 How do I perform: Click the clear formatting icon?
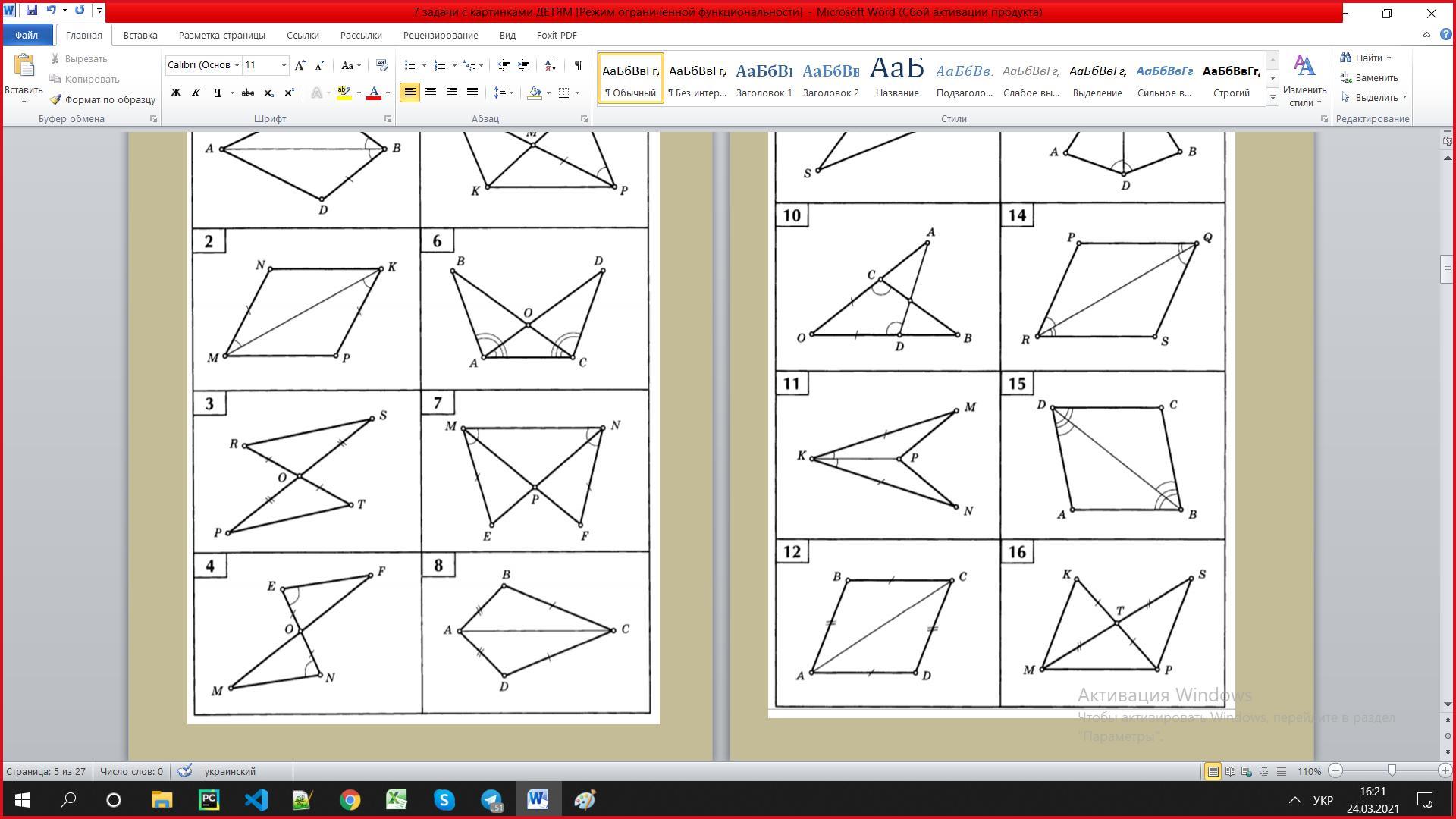pyautogui.click(x=381, y=65)
